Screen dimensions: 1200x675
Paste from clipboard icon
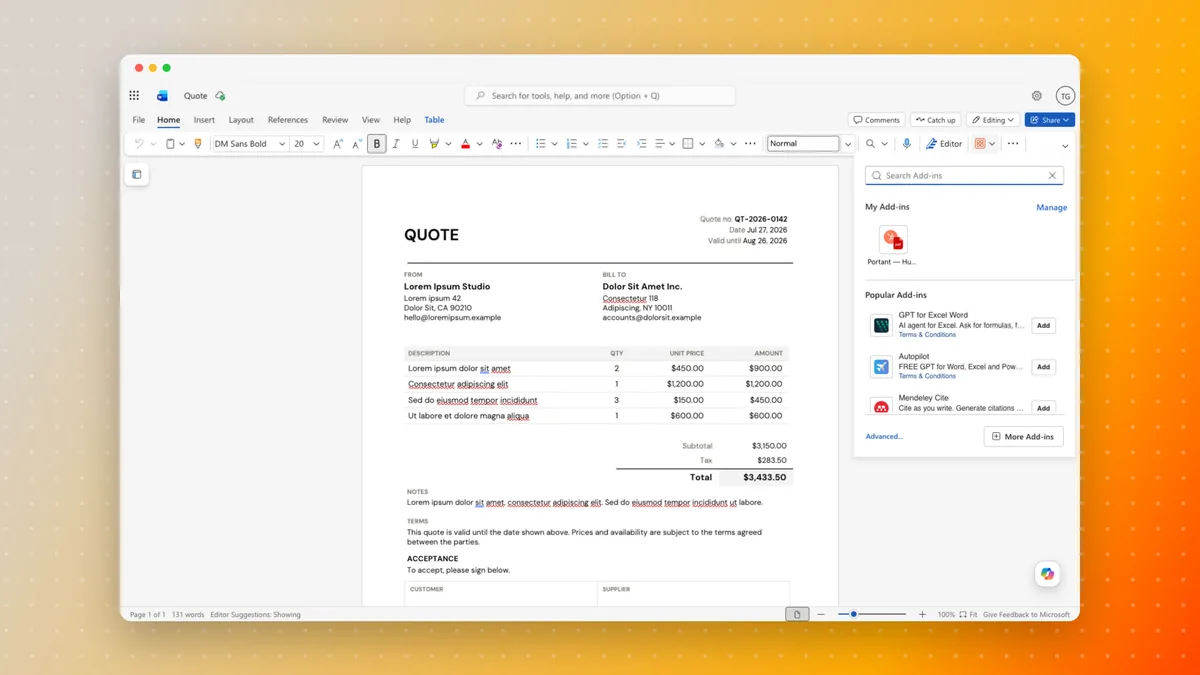pyautogui.click(x=170, y=144)
